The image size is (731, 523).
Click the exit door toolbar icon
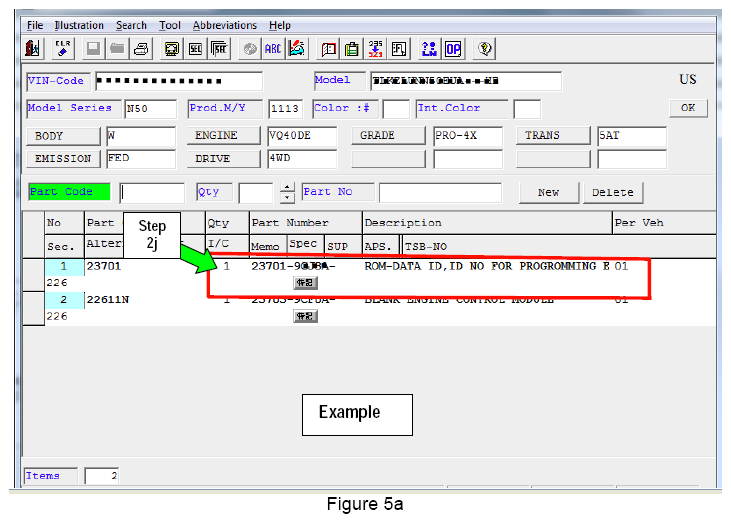33,48
